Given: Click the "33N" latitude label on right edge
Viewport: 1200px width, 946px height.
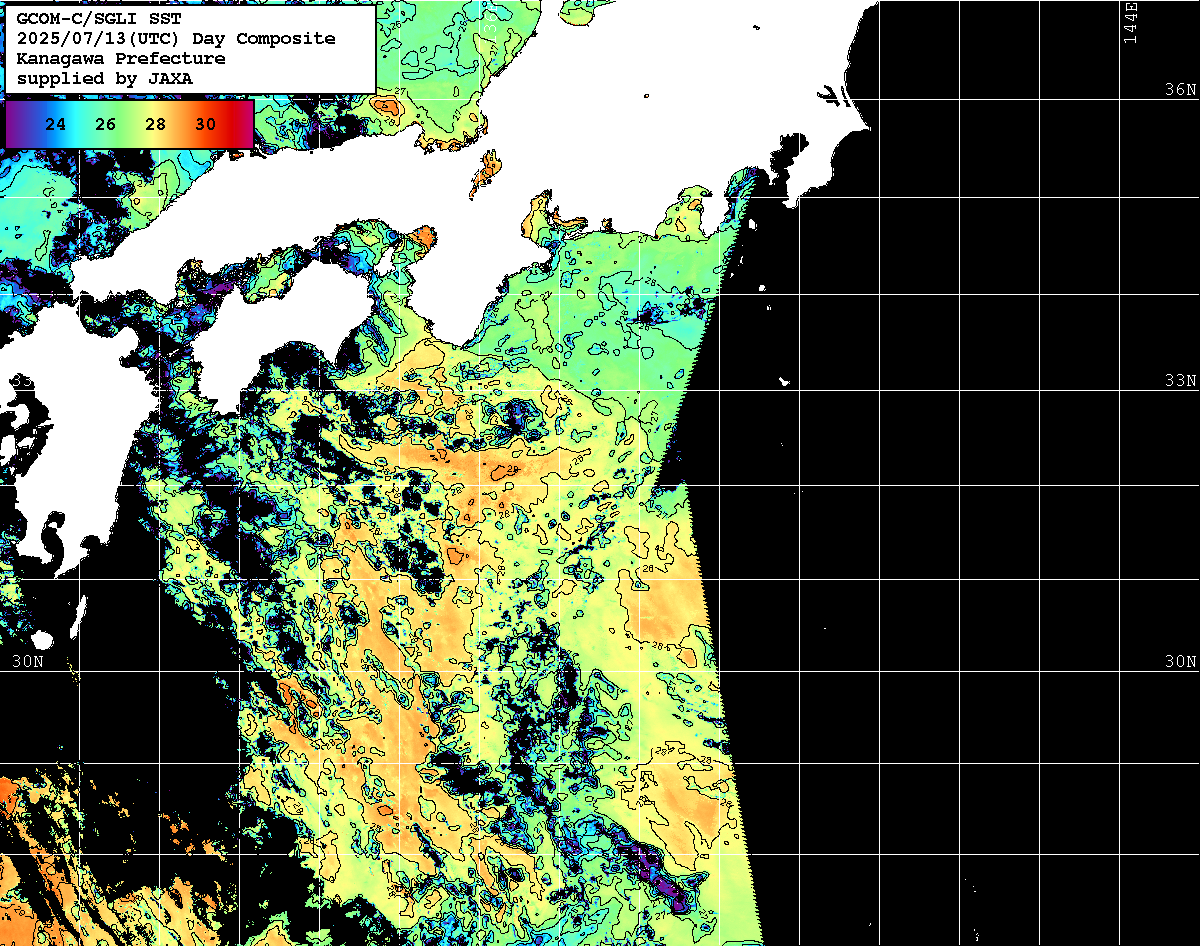Looking at the screenshot, I should pyautogui.click(x=1181, y=381).
